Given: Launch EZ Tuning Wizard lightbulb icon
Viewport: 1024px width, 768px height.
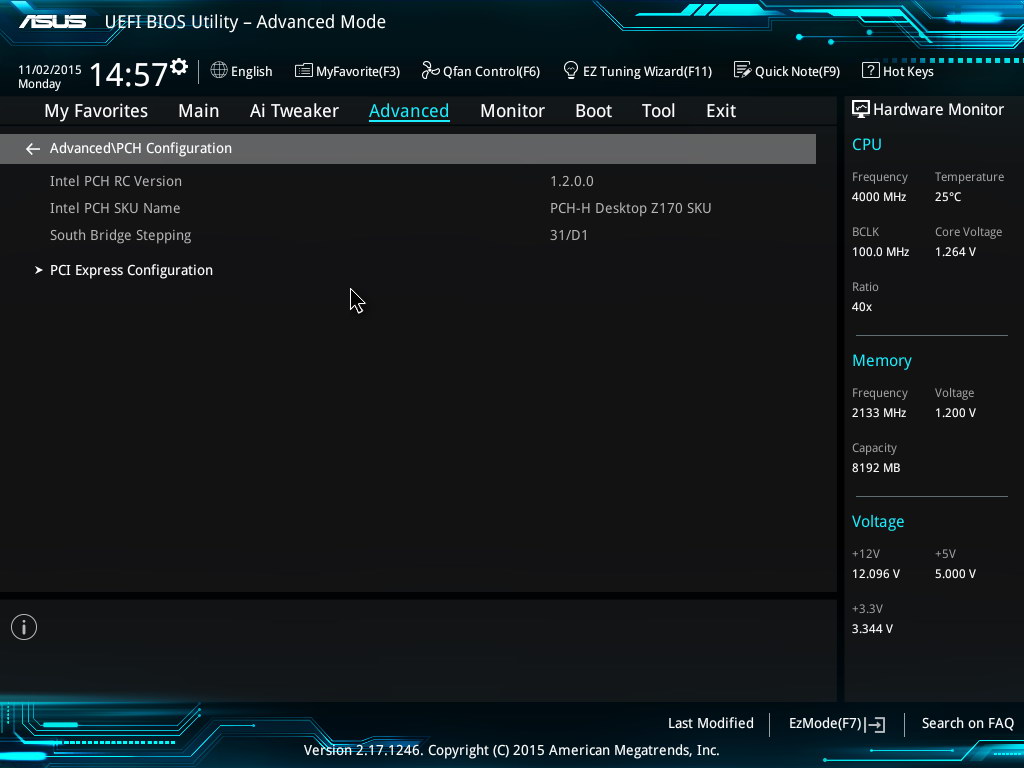Looking at the screenshot, I should coord(571,70).
